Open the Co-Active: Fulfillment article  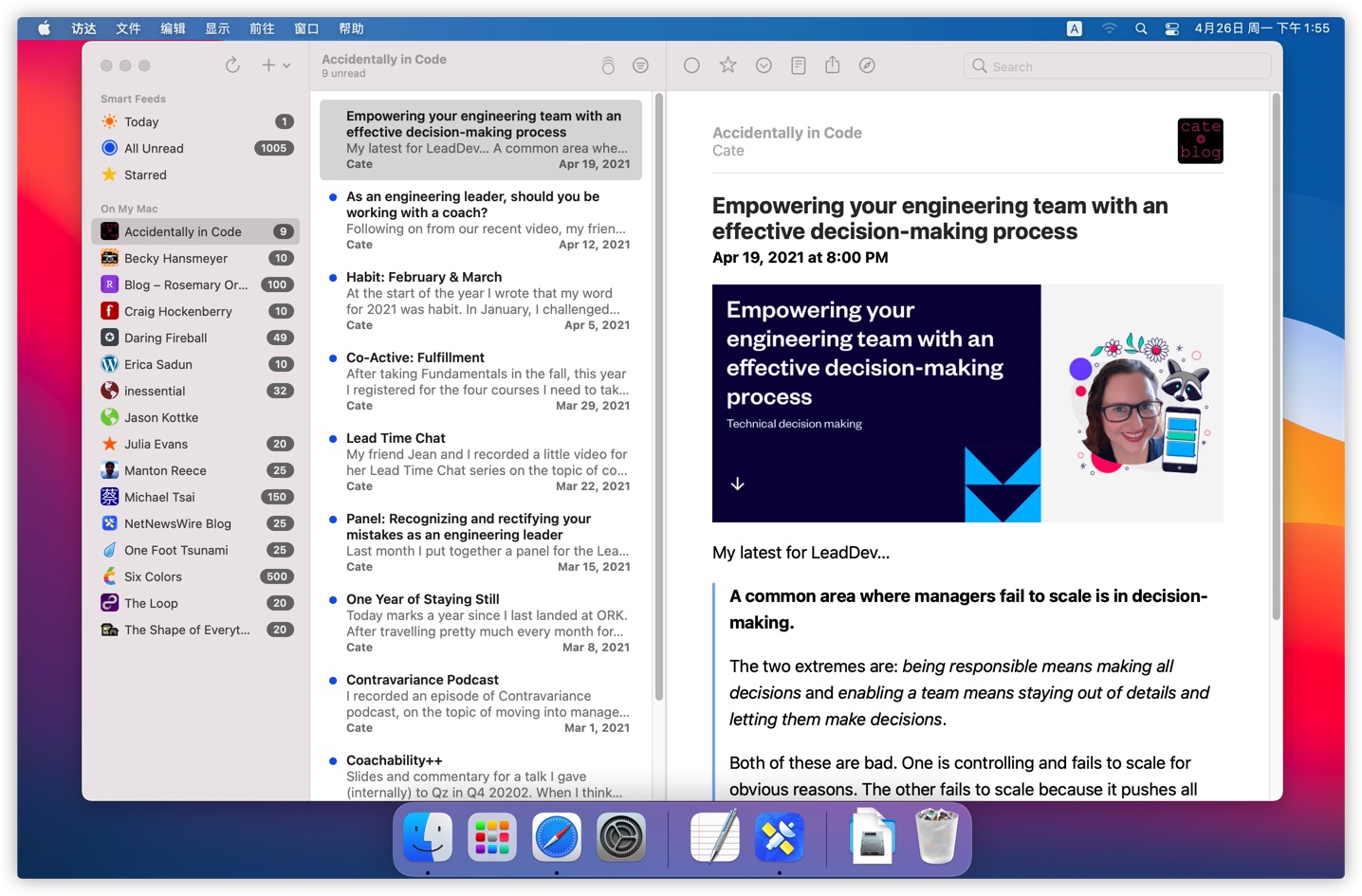click(481, 381)
